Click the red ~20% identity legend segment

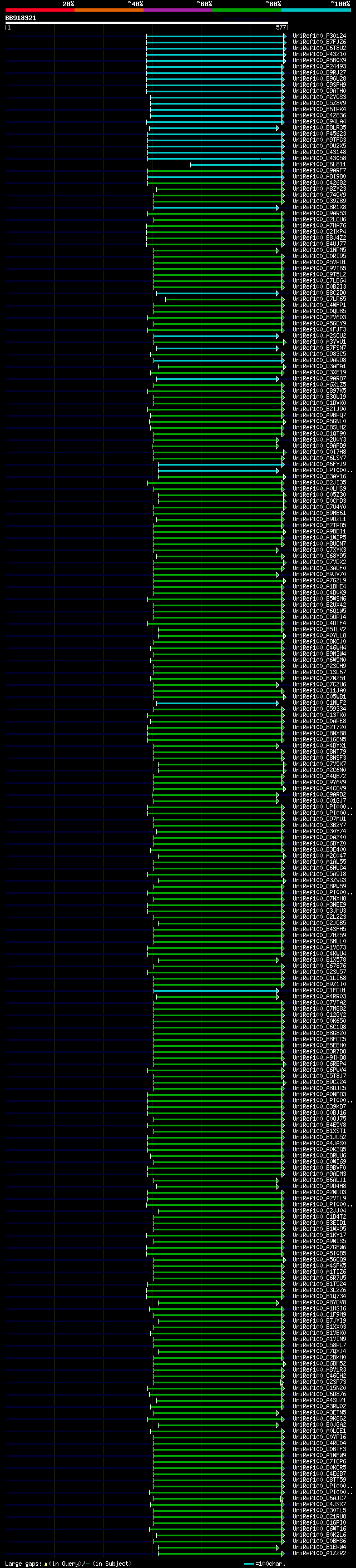(39, 10)
